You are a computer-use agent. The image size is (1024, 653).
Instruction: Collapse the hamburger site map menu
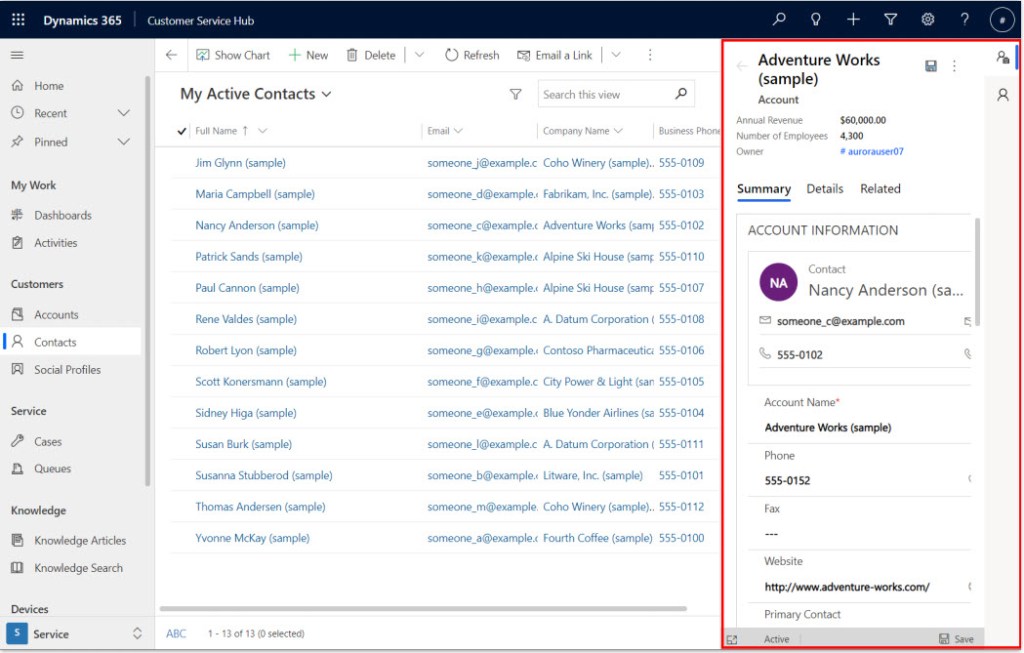17,55
